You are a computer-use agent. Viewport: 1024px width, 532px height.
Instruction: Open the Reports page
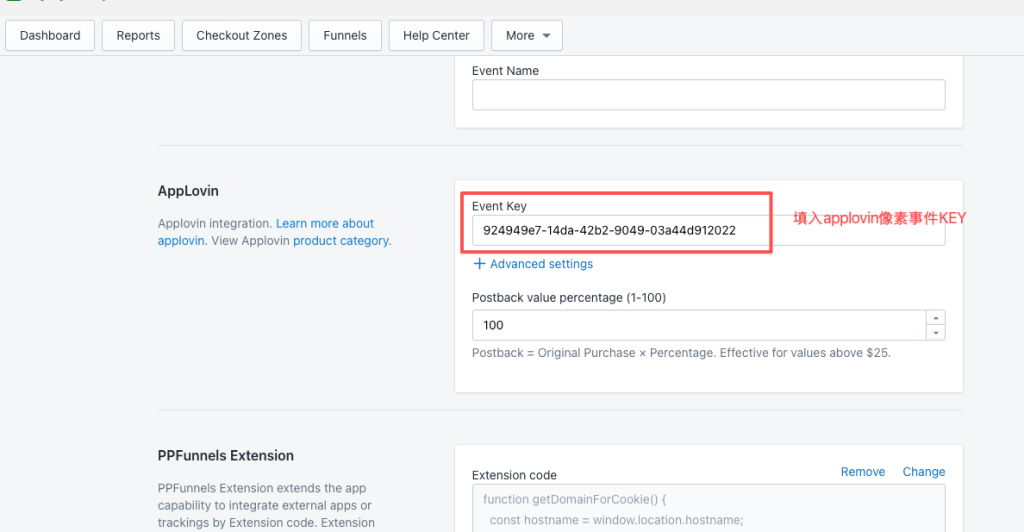click(x=138, y=36)
